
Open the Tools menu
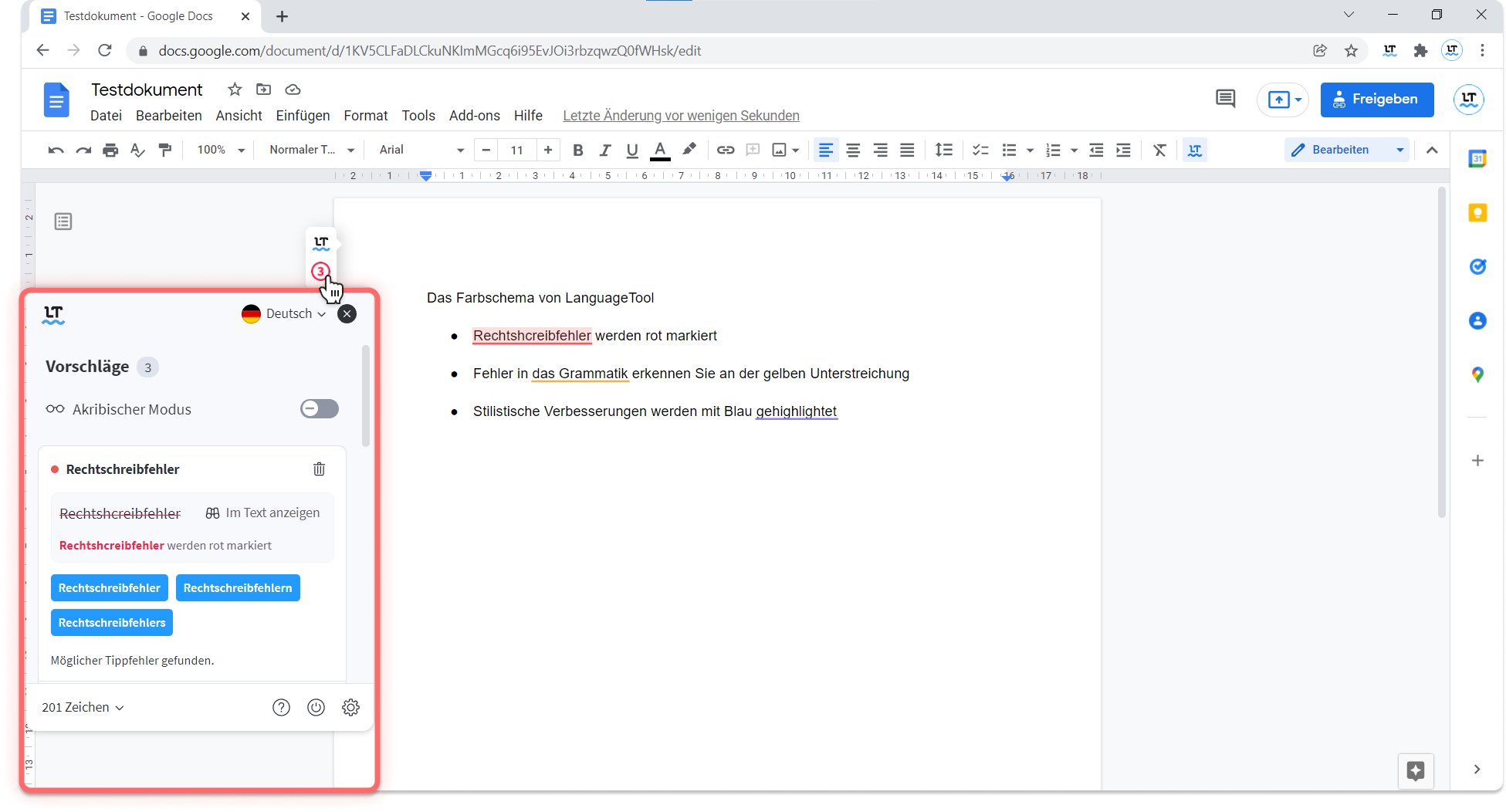click(x=418, y=115)
